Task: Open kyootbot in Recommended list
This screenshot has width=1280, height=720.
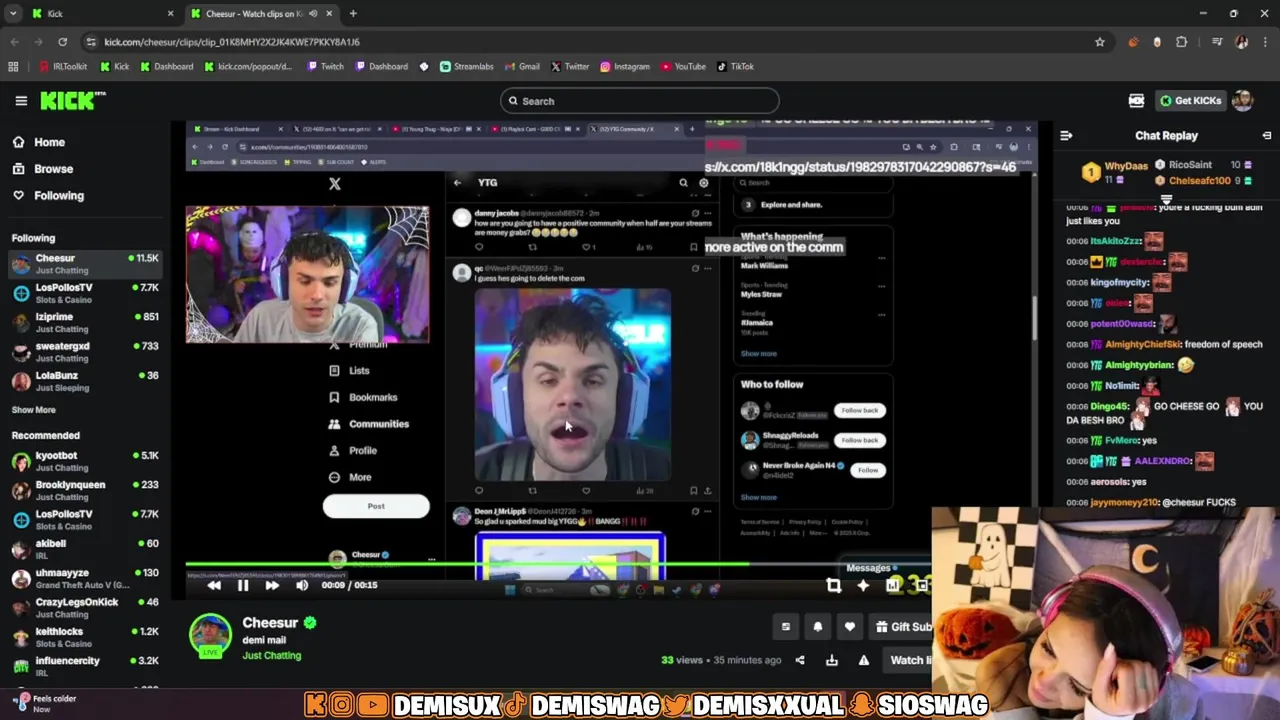Action: pyautogui.click(x=85, y=461)
